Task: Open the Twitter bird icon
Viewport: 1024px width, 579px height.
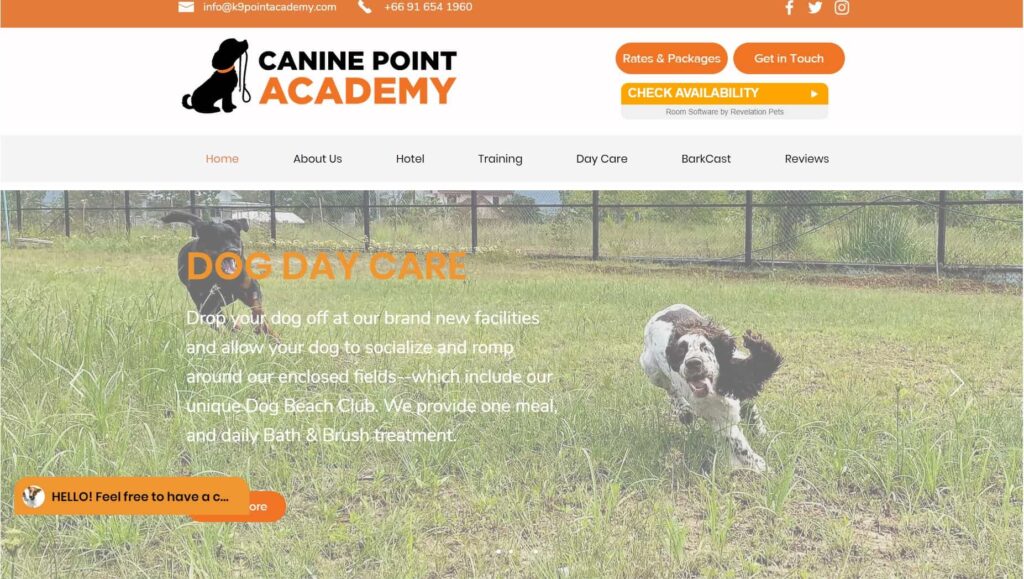Action: 814,7
